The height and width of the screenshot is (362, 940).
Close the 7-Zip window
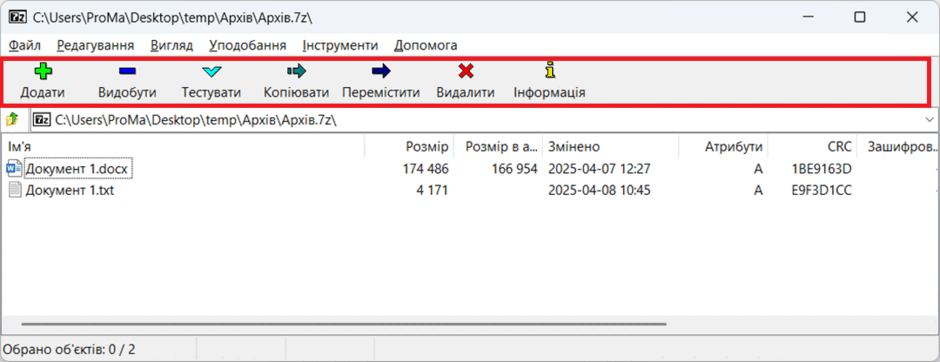point(912,17)
